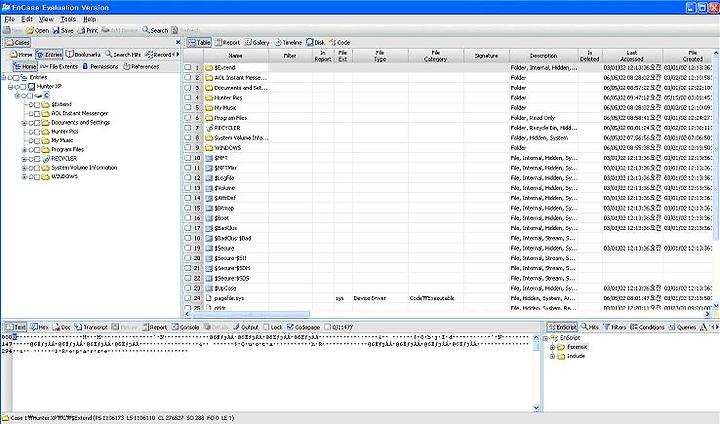This screenshot has height=424, width=720.
Task: Print via the Print toolbar button
Action: [87, 30]
